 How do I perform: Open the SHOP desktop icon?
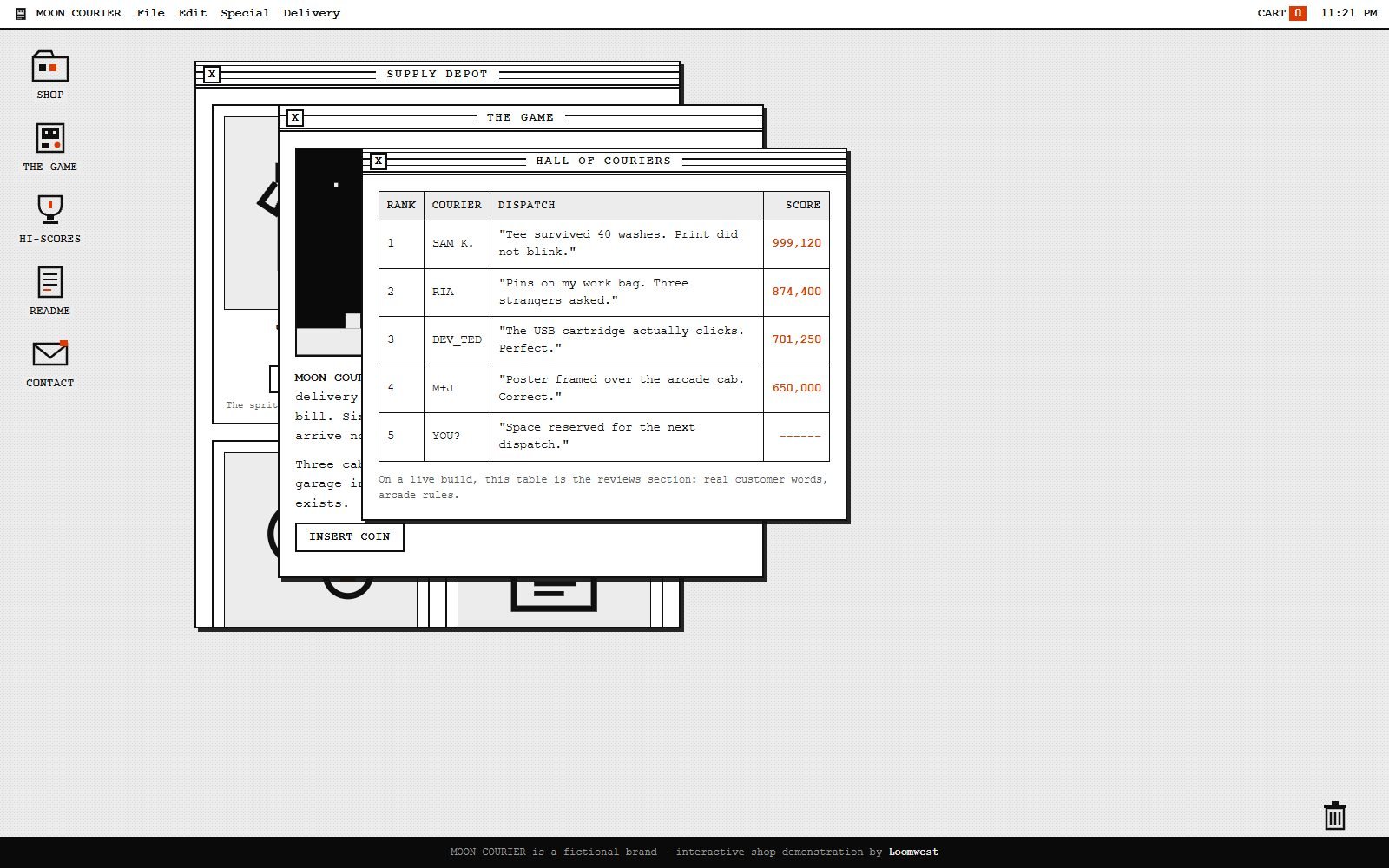[49, 75]
